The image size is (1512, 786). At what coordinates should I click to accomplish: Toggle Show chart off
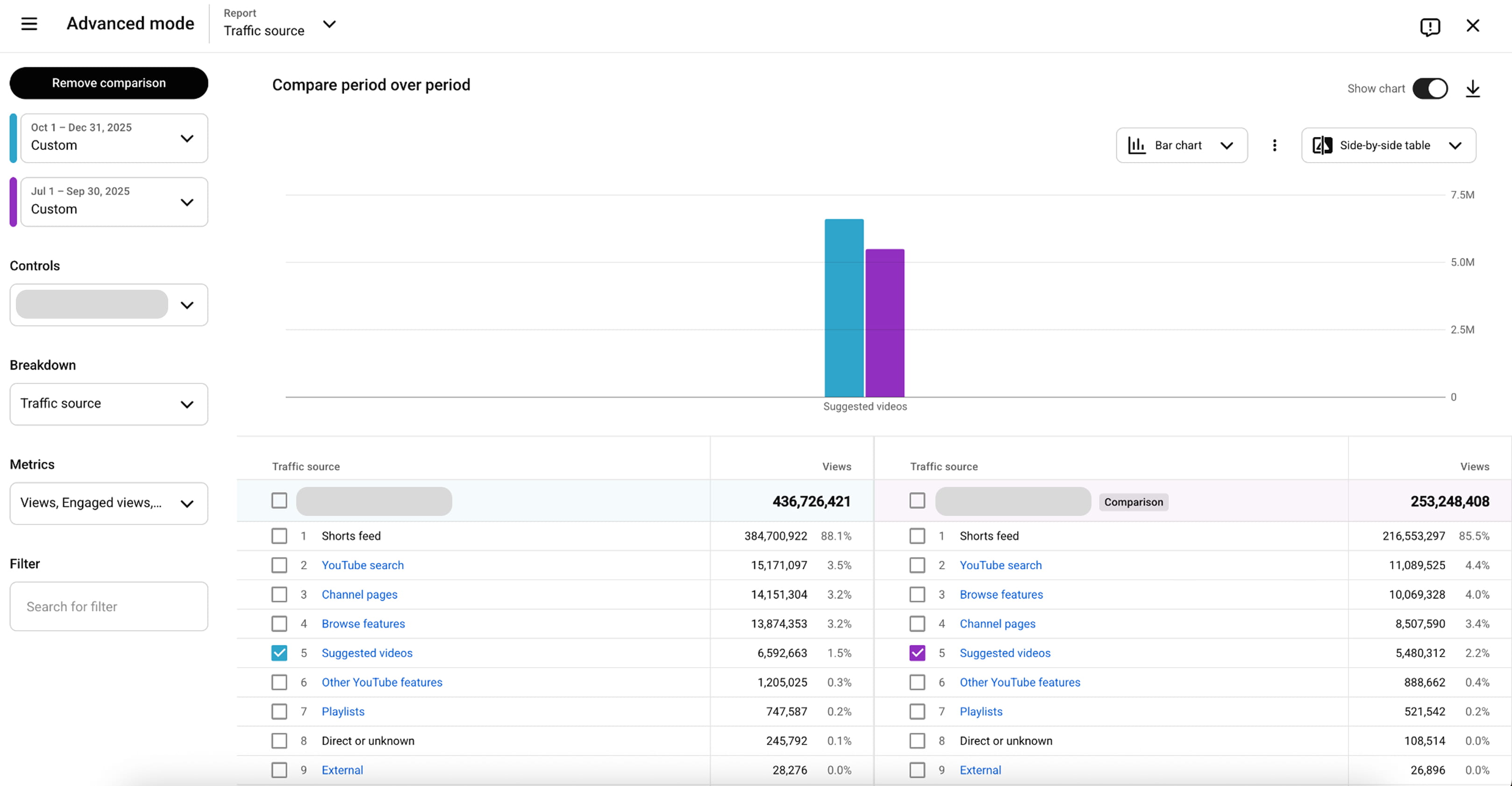tap(1430, 89)
